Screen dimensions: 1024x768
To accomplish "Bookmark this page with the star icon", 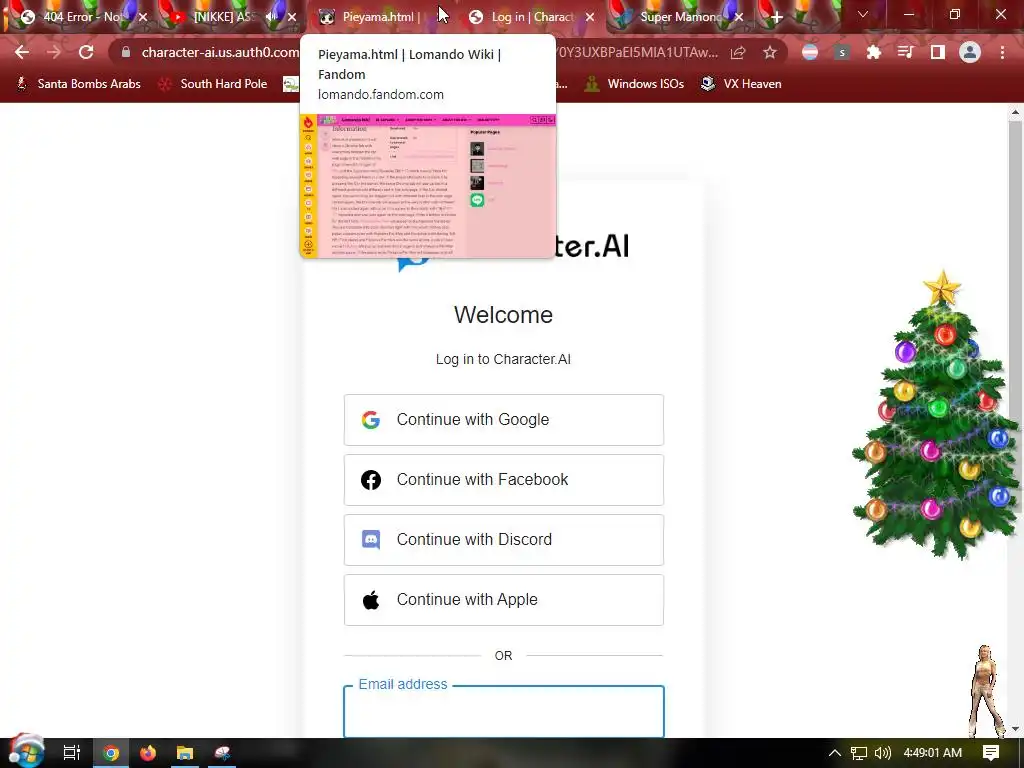I will (x=770, y=52).
